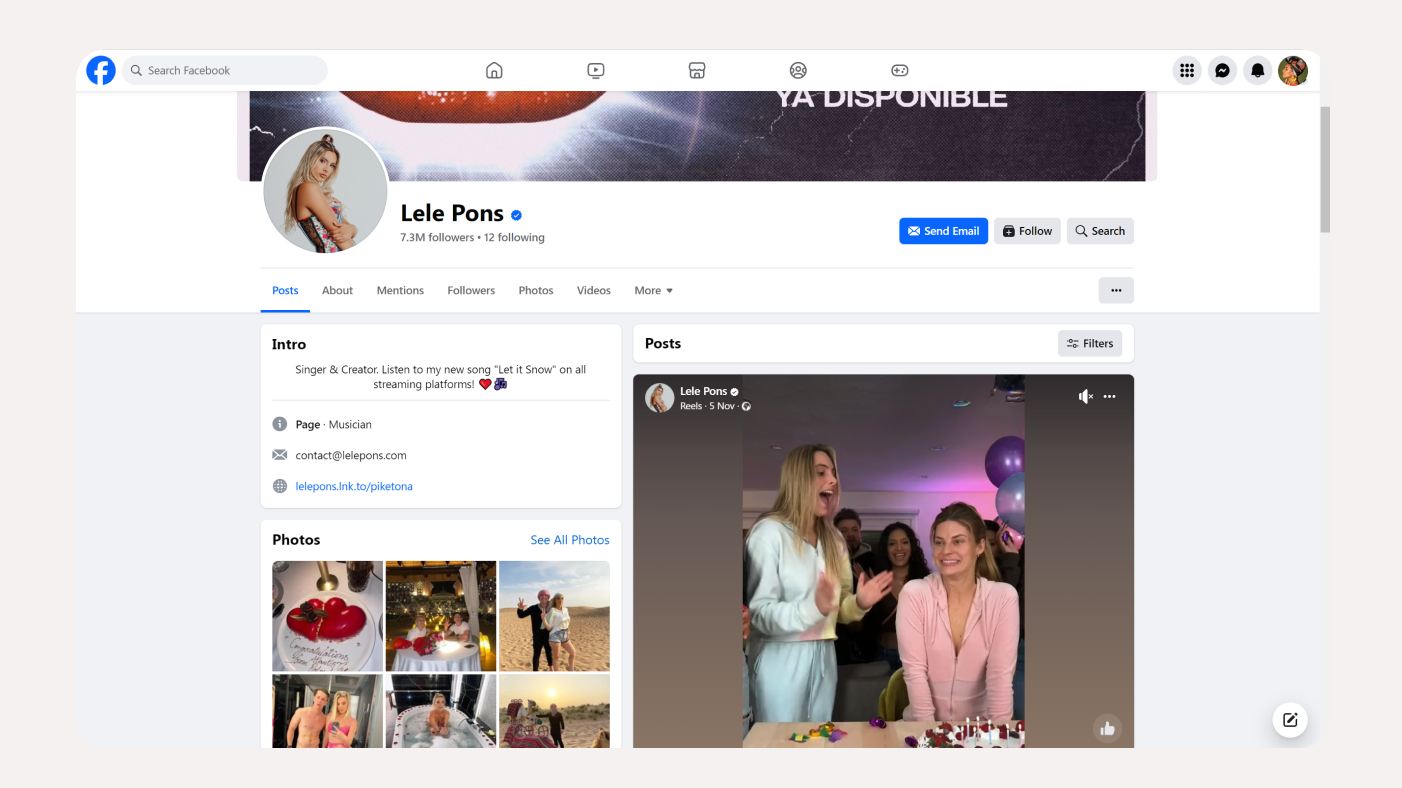Click the Page · Musician text
Screen dimensions: 1402x788
[334, 424]
